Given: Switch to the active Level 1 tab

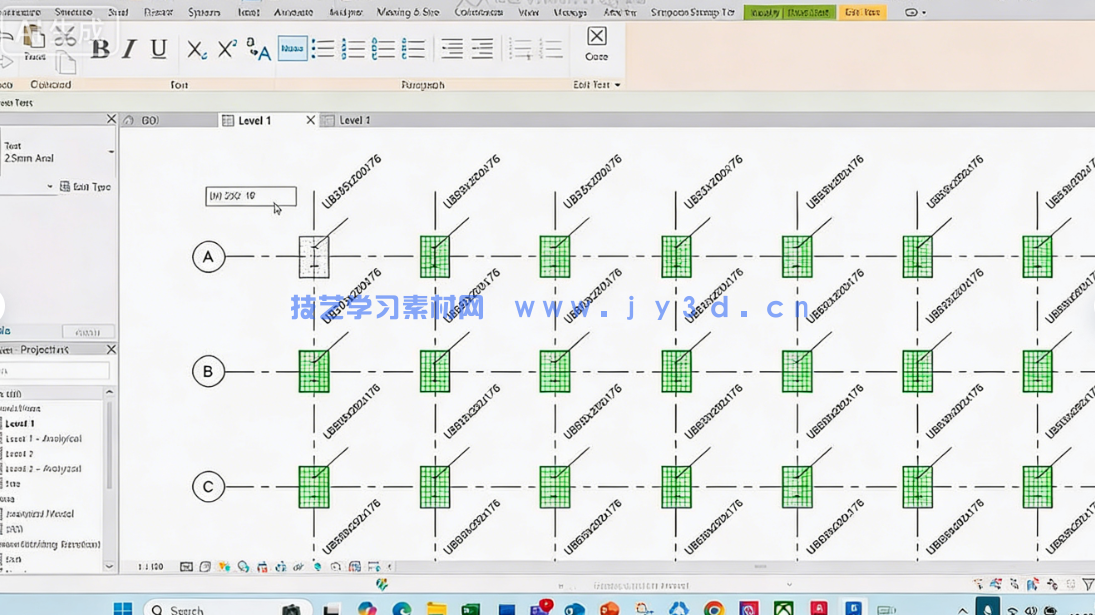Looking at the screenshot, I should point(254,120).
